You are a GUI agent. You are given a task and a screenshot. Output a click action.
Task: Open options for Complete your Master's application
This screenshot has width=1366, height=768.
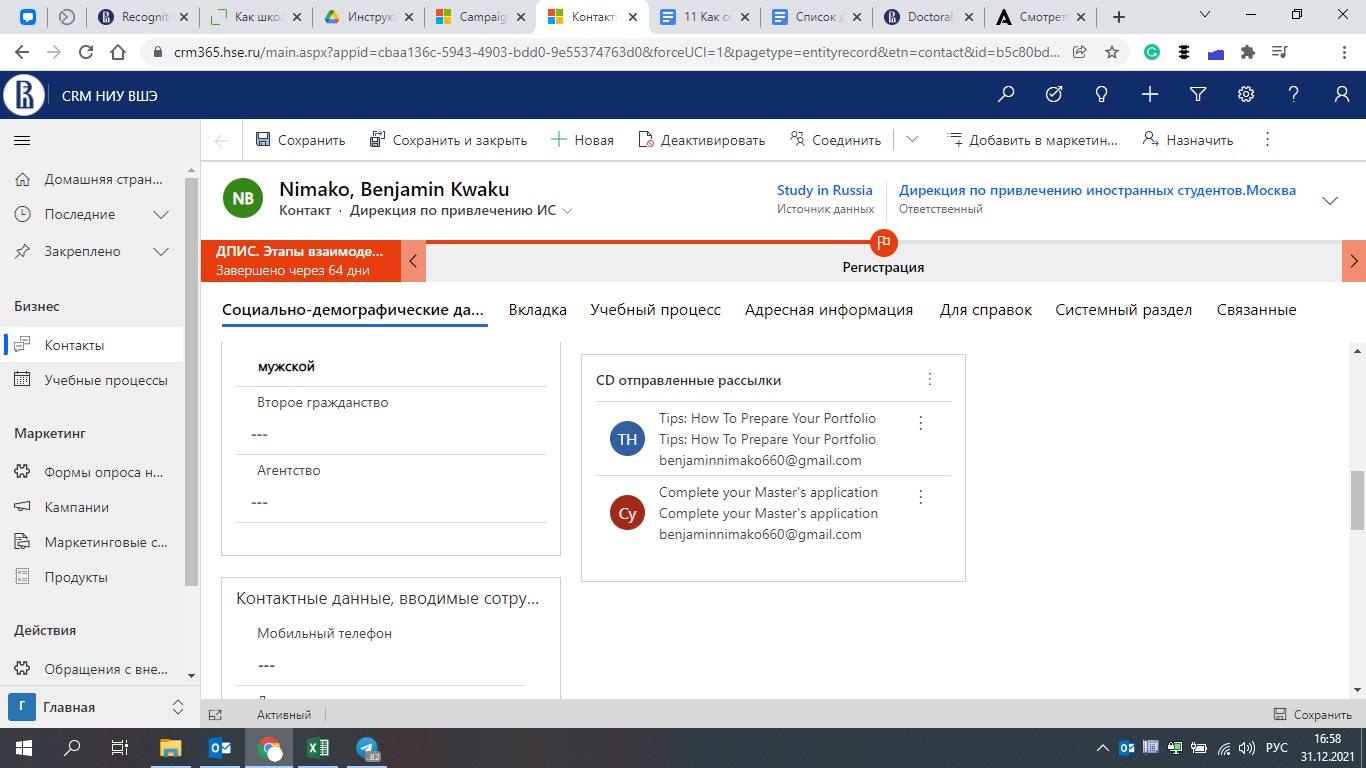(x=921, y=497)
